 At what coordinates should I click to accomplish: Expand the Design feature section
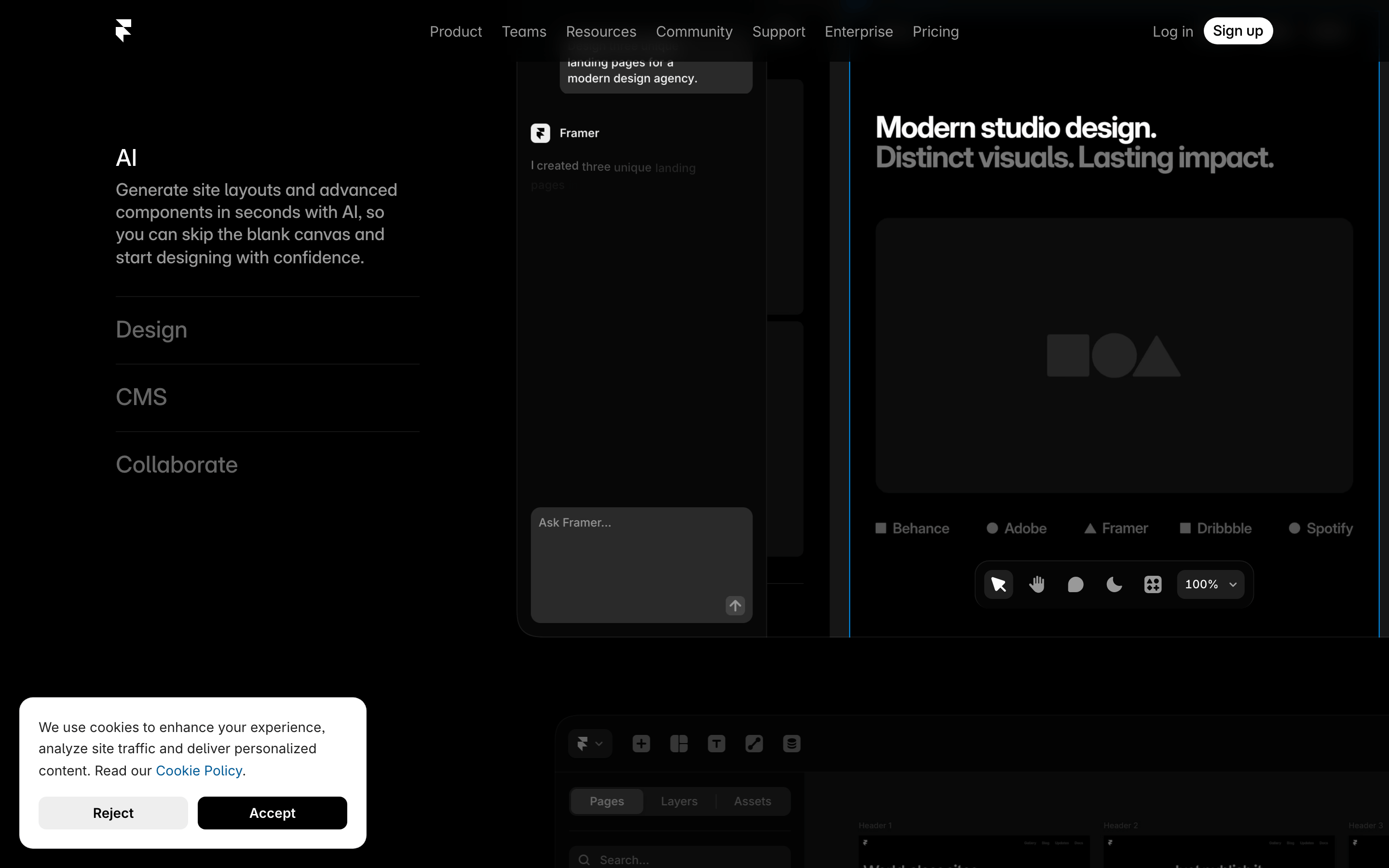[x=151, y=329]
